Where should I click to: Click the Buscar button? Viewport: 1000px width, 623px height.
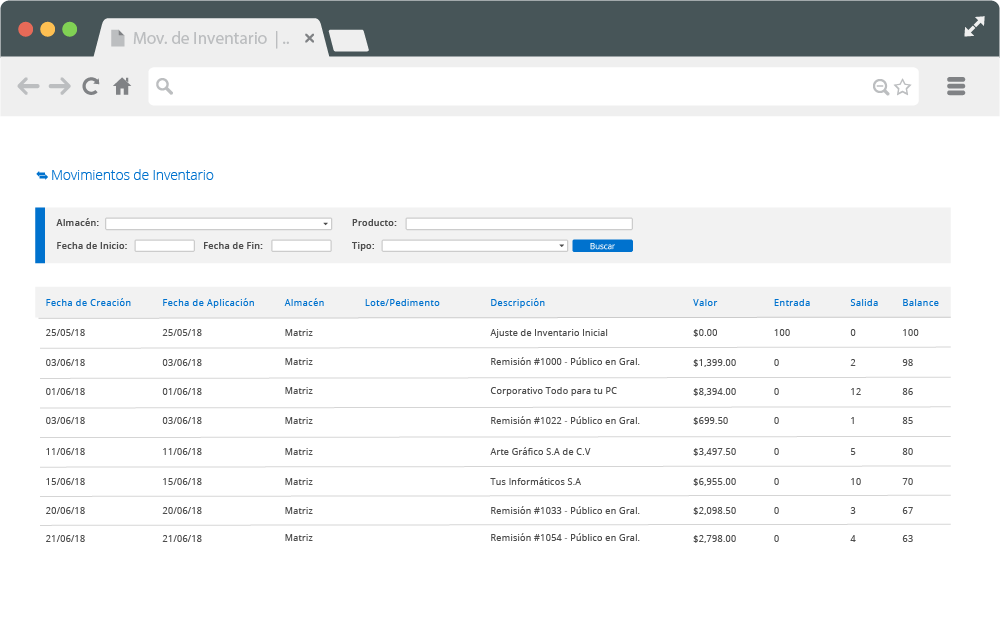coord(603,246)
